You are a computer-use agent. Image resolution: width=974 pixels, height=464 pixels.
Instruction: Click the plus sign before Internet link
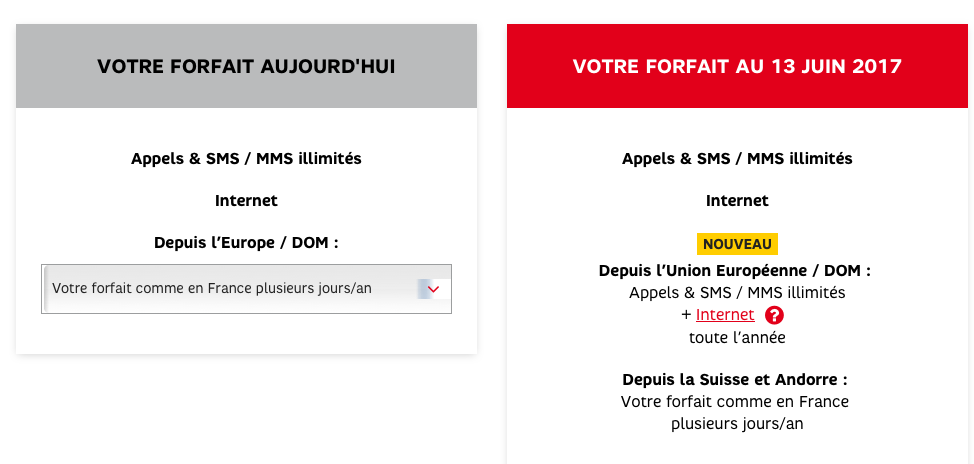pyautogui.click(x=686, y=315)
